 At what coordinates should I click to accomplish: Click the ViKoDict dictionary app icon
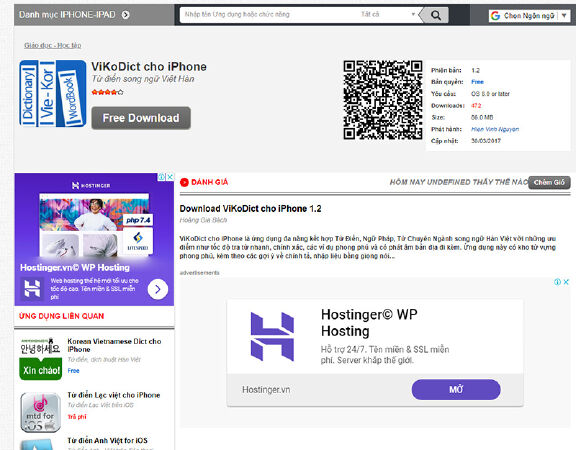pos(53,93)
